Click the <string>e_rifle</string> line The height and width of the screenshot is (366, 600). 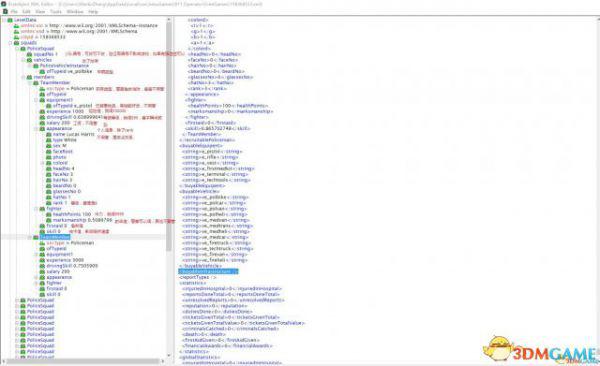point(210,157)
